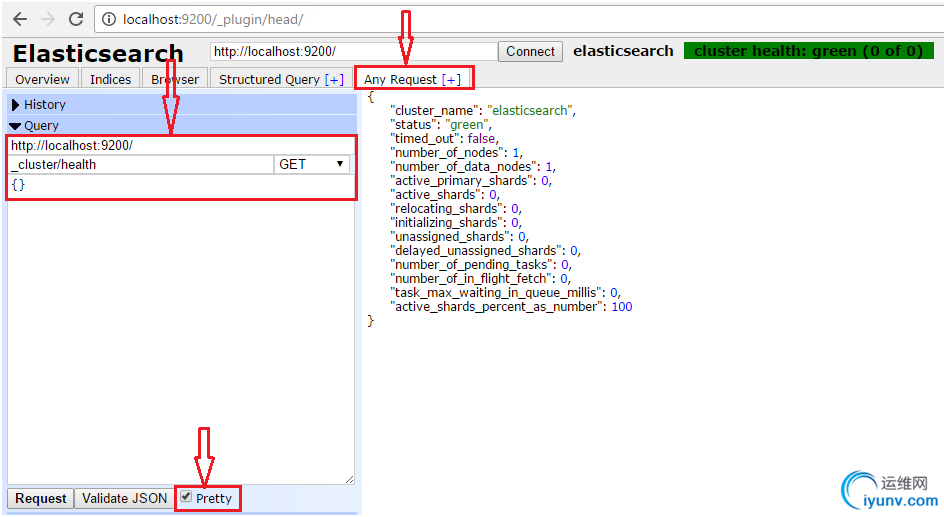Image resolution: width=944 pixels, height=517 pixels.
Task: Click the "number_of_nodes": 1 line
Action: (x=456, y=153)
